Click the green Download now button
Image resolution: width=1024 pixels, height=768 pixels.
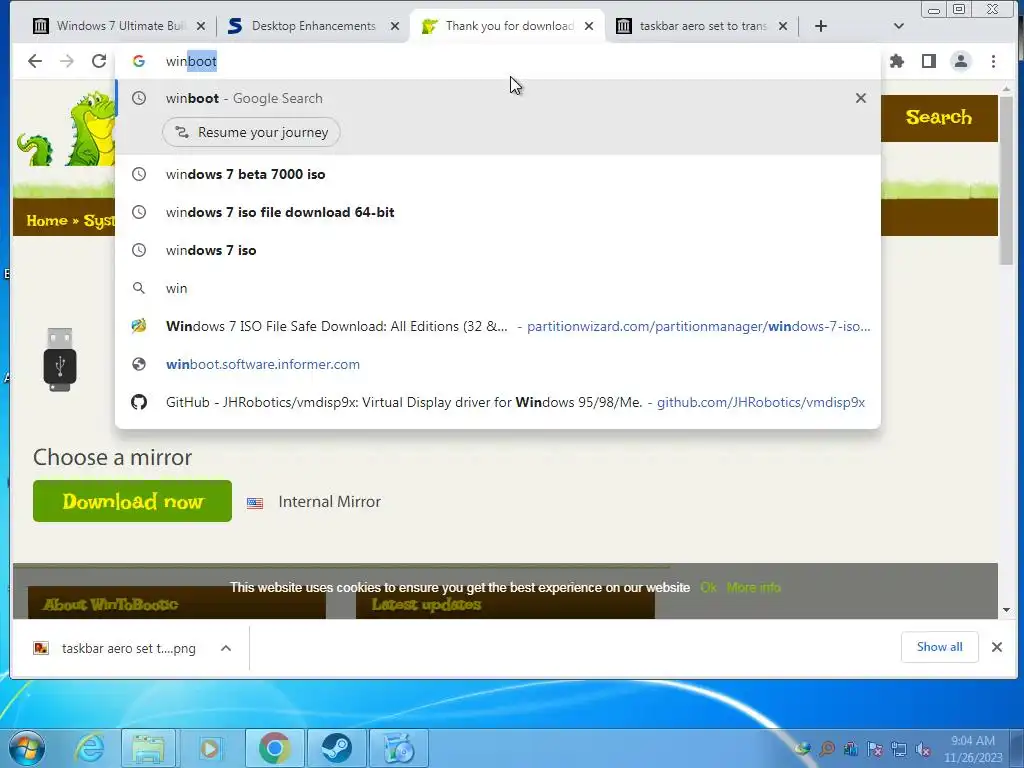coord(133,501)
